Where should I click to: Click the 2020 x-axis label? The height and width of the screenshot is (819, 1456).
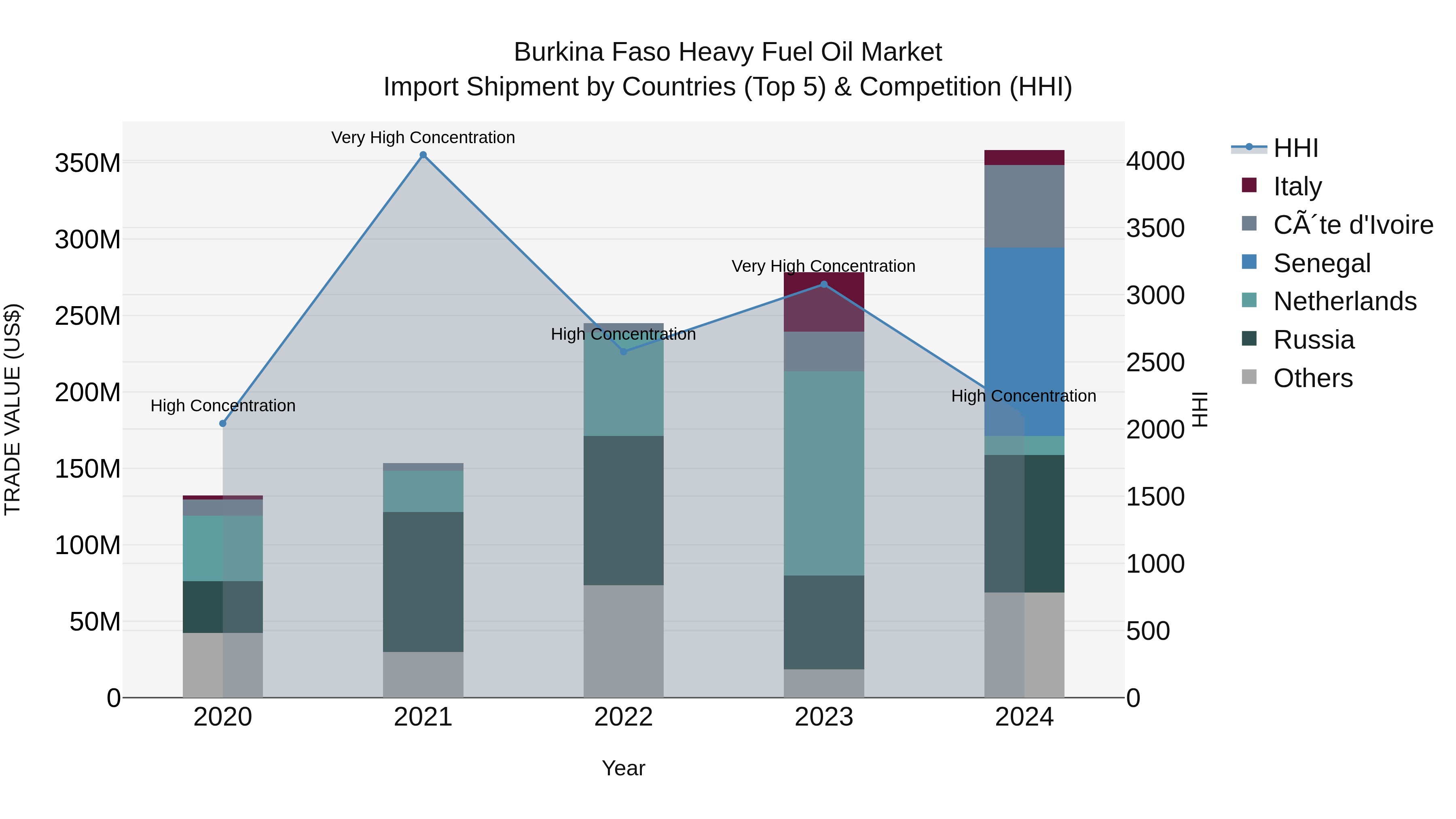[x=223, y=717]
